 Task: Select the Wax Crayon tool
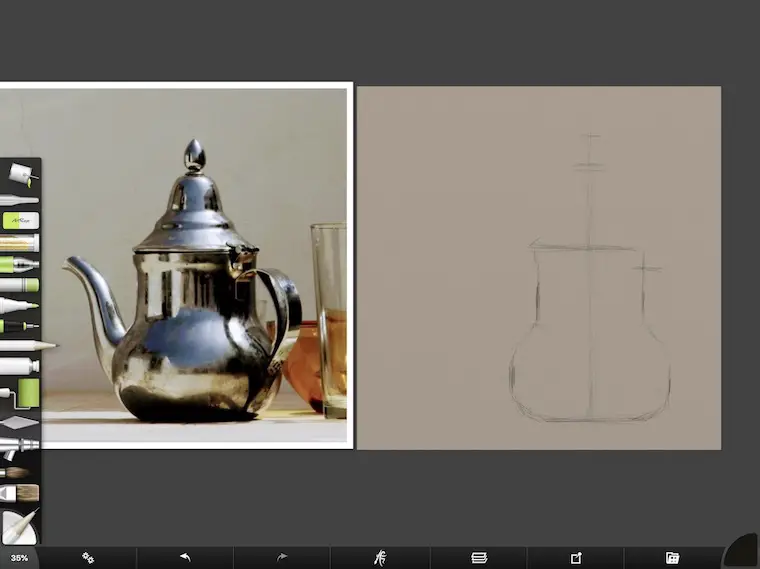[19, 285]
